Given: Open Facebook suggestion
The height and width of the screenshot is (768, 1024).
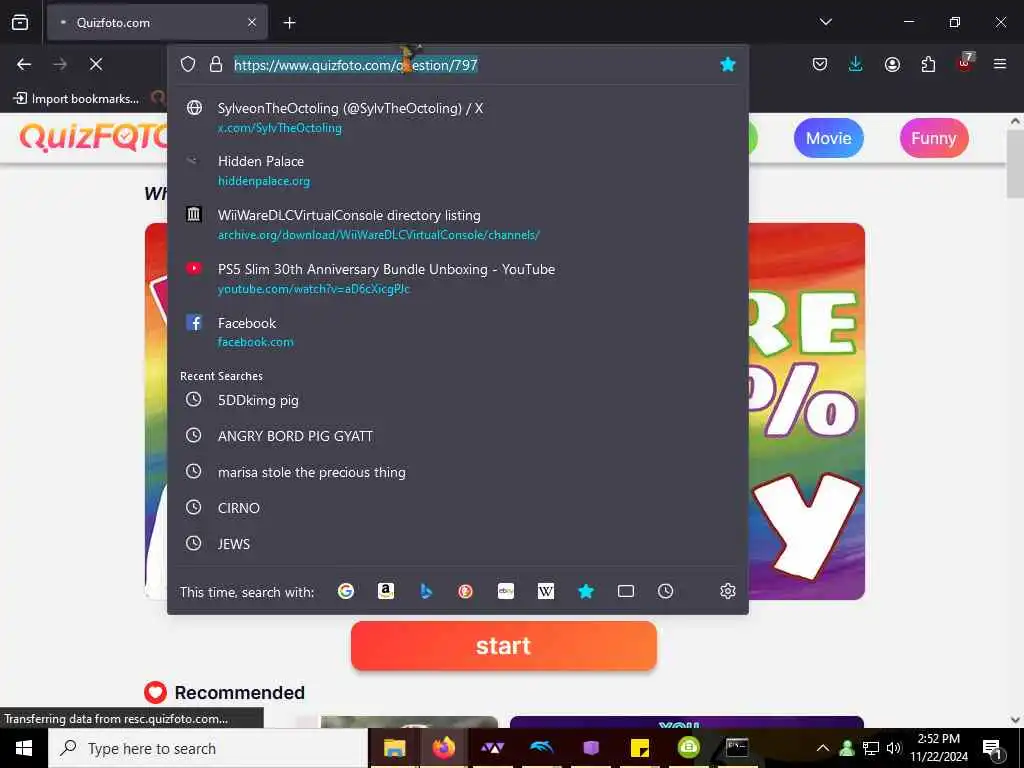Looking at the screenshot, I should pyautogui.click(x=458, y=332).
